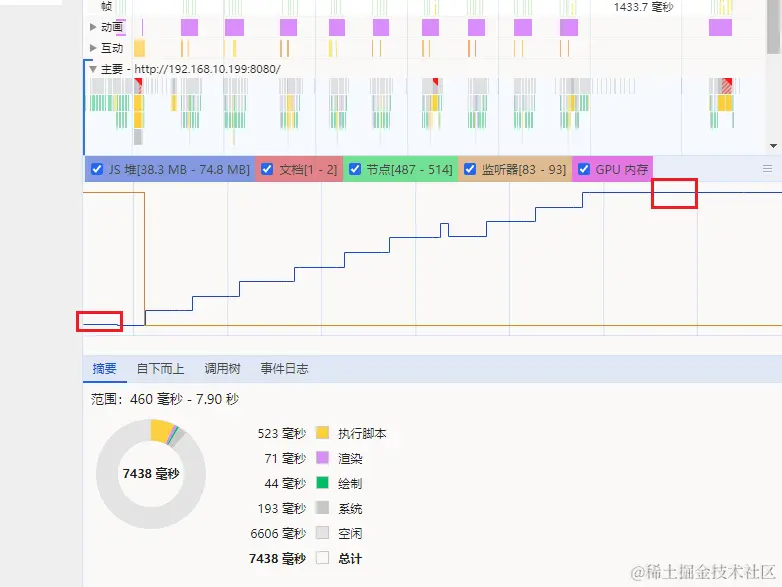
Task: Click the 系统 gray color swatch
Action: (322, 508)
